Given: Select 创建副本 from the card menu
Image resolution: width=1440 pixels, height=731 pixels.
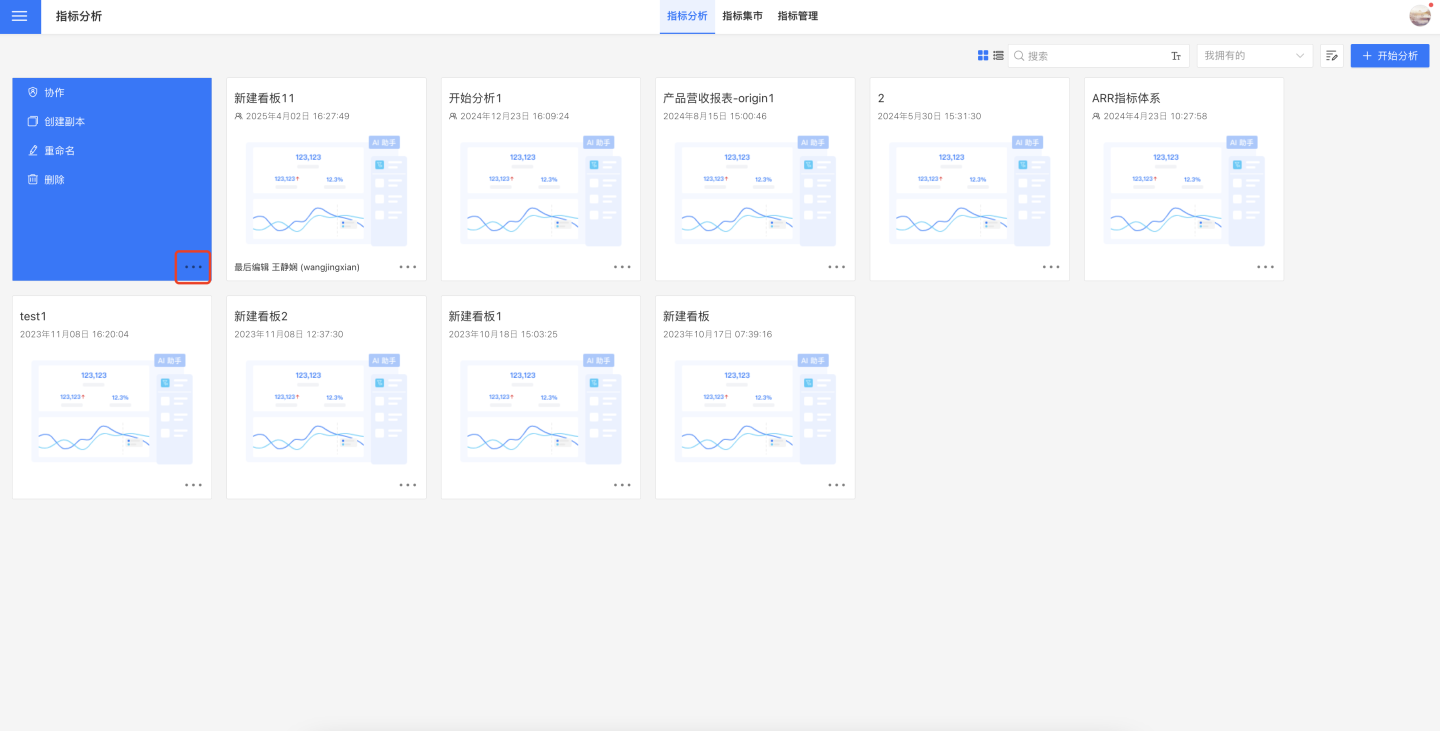Looking at the screenshot, I should click(64, 121).
